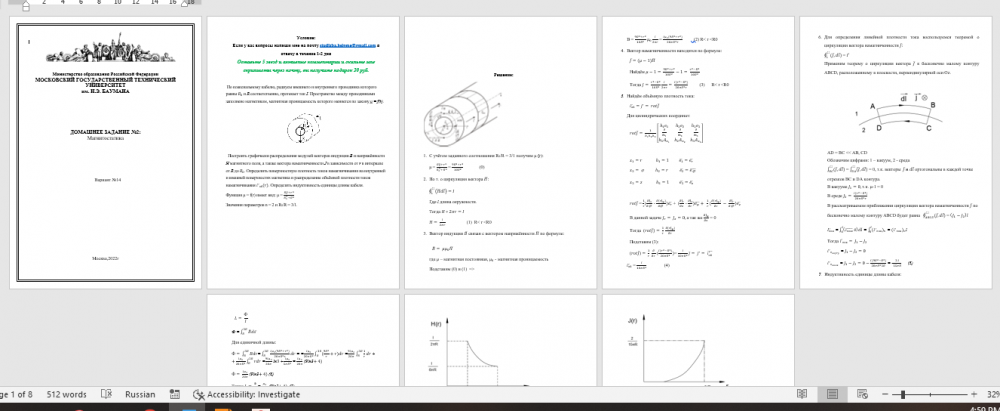Open the spelling and proofing check icon
The image size is (1000, 411).
point(107,394)
